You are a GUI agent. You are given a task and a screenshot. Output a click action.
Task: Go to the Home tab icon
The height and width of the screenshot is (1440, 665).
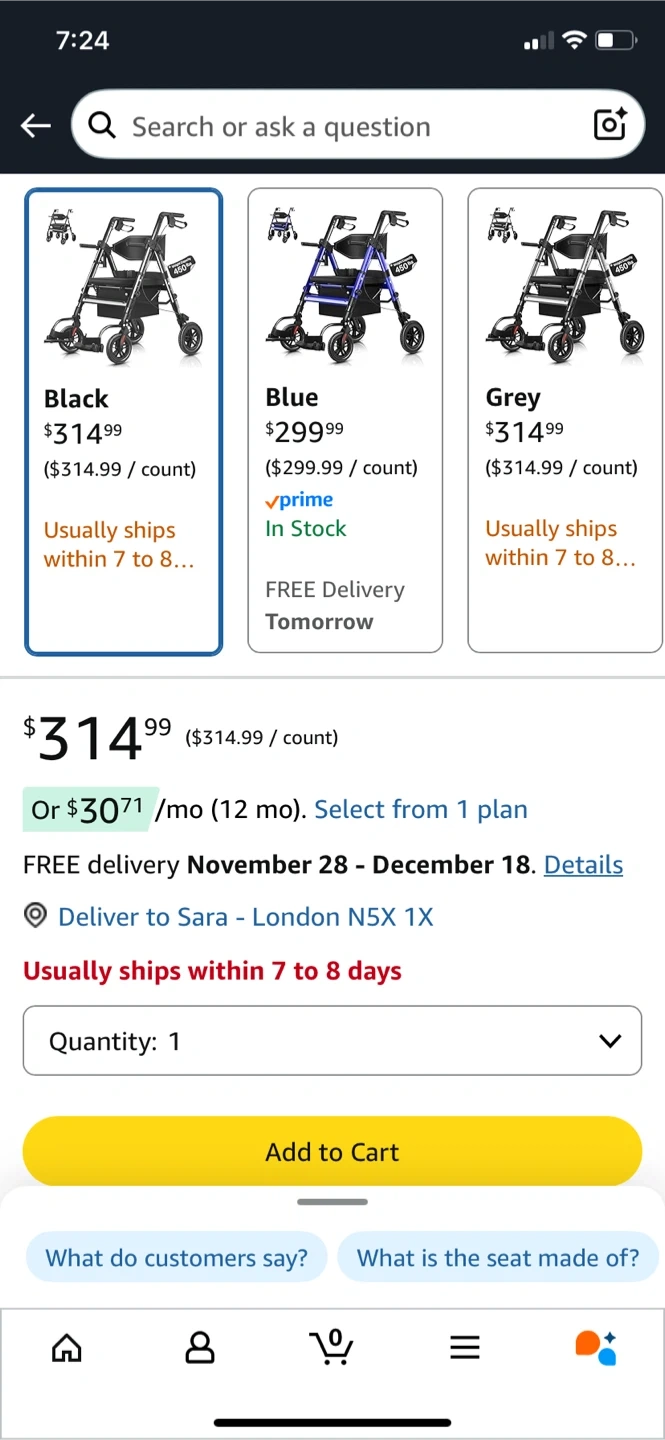[67, 1348]
